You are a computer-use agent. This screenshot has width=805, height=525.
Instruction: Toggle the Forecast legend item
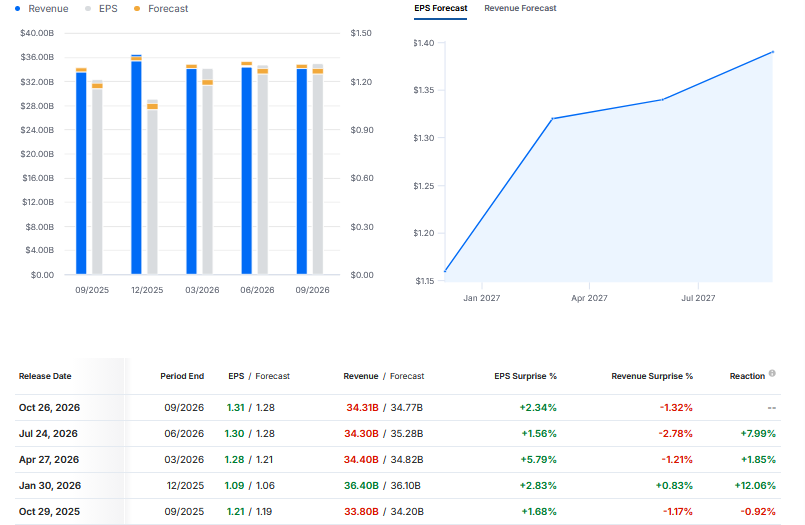pos(161,9)
